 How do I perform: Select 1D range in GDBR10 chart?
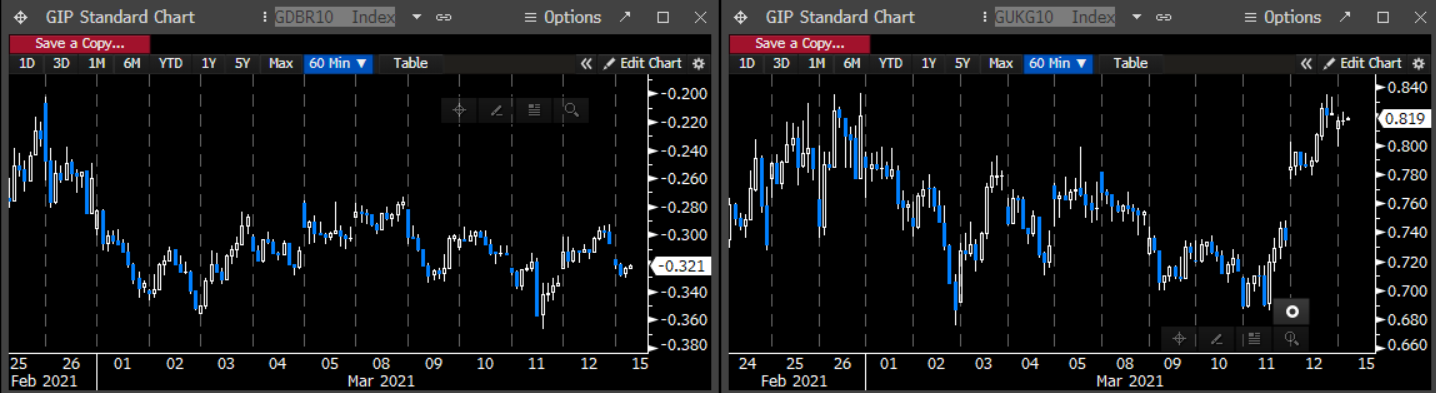tap(27, 63)
